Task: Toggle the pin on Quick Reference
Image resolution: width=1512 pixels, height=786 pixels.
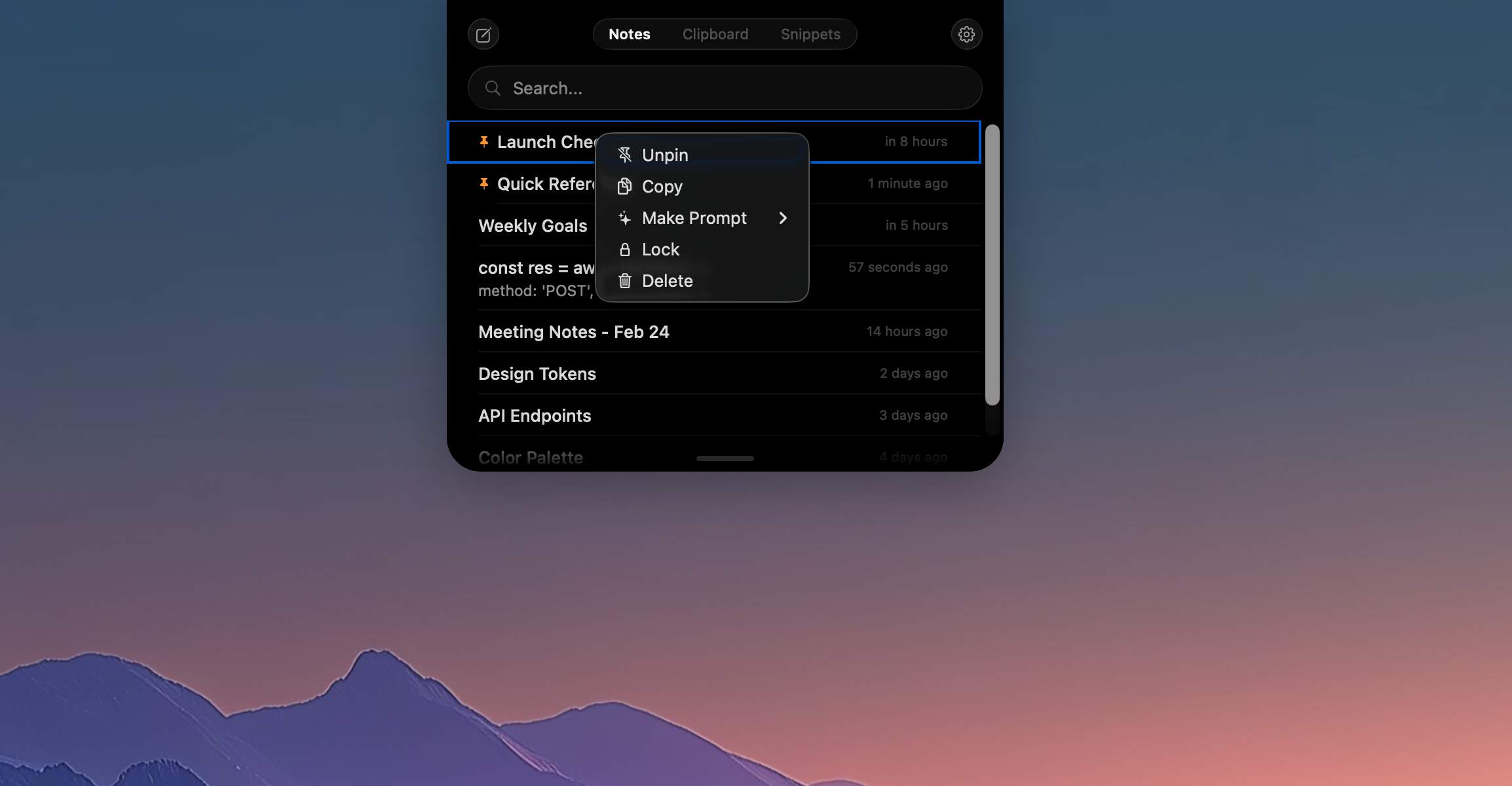Action: 483,183
